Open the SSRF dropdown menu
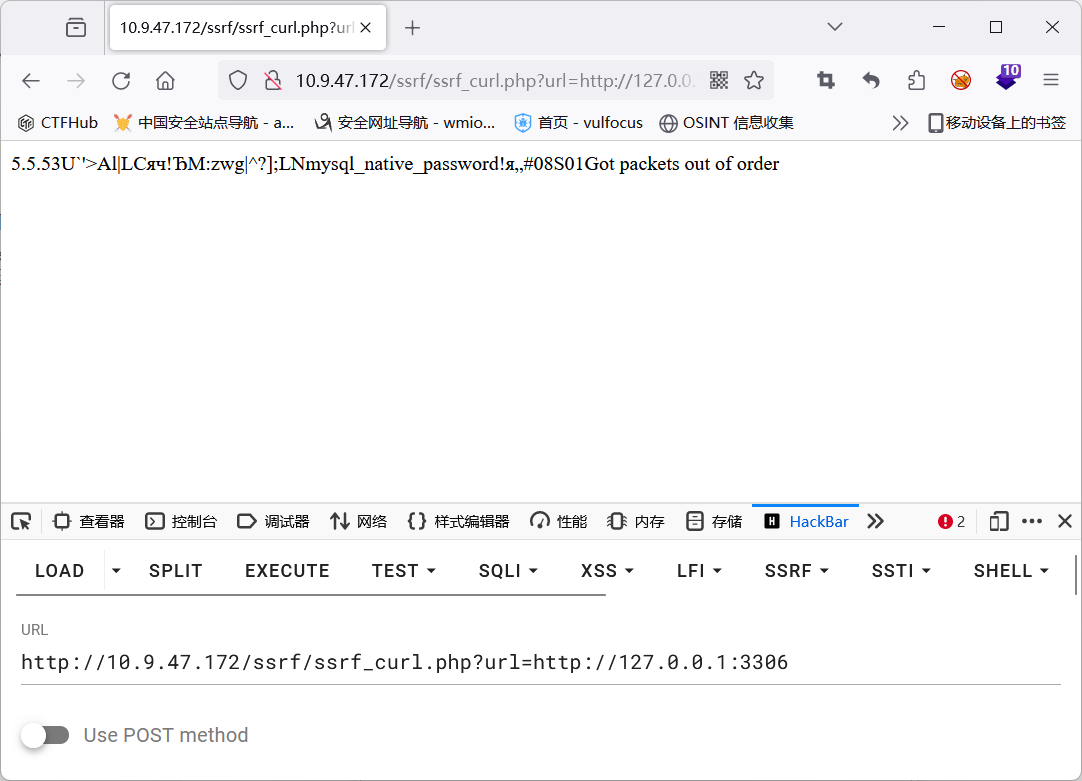The height and width of the screenshot is (781, 1082). pos(796,571)
